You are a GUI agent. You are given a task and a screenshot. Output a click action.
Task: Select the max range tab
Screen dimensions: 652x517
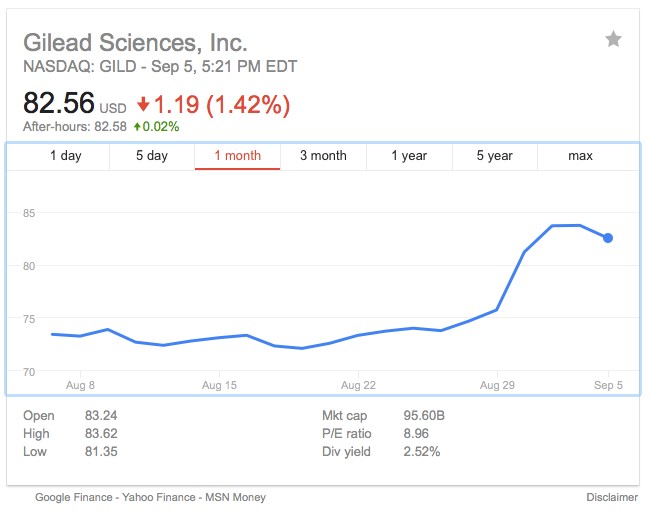580,156
